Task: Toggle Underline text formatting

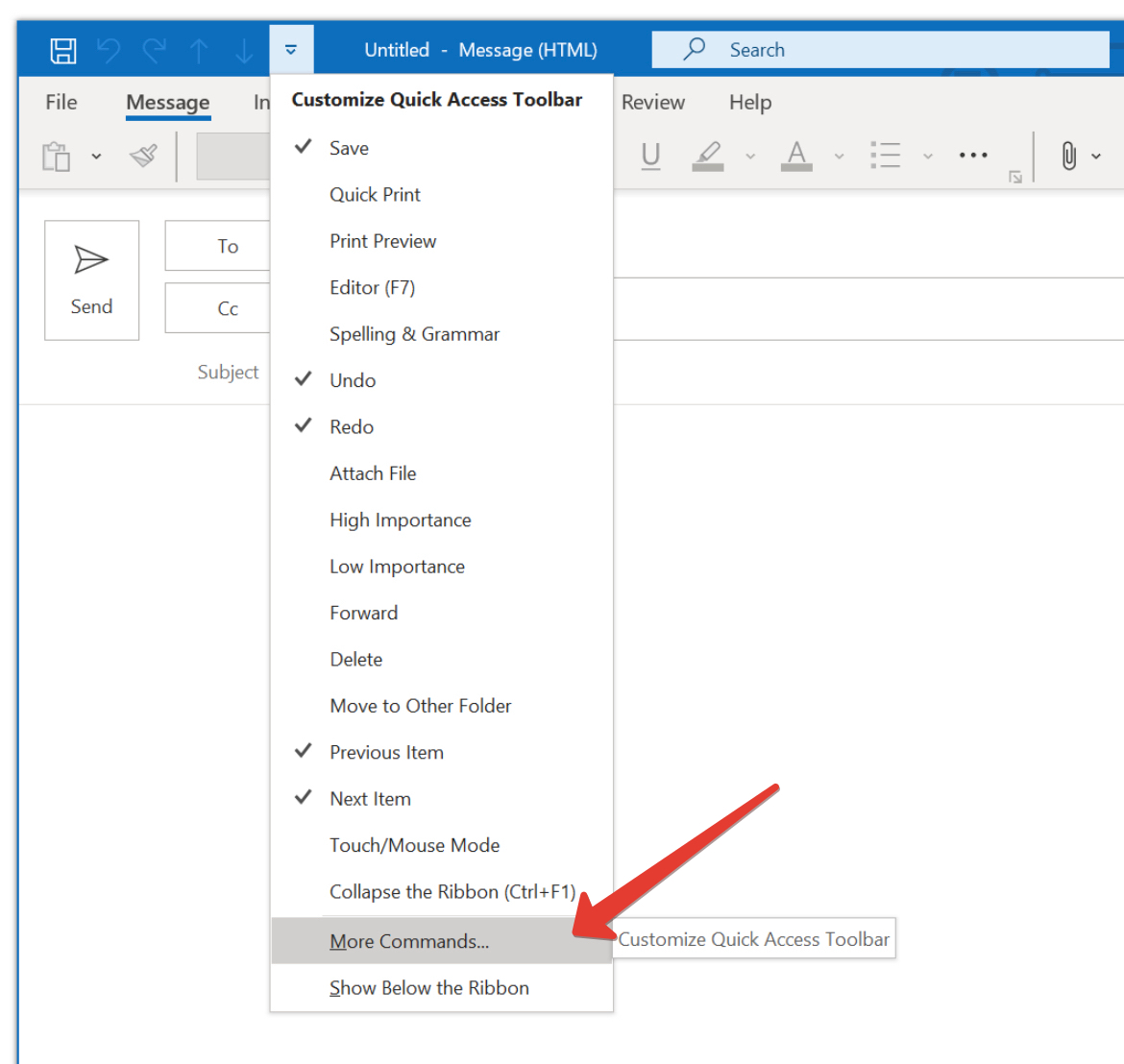Action: [x=650, y=156]
